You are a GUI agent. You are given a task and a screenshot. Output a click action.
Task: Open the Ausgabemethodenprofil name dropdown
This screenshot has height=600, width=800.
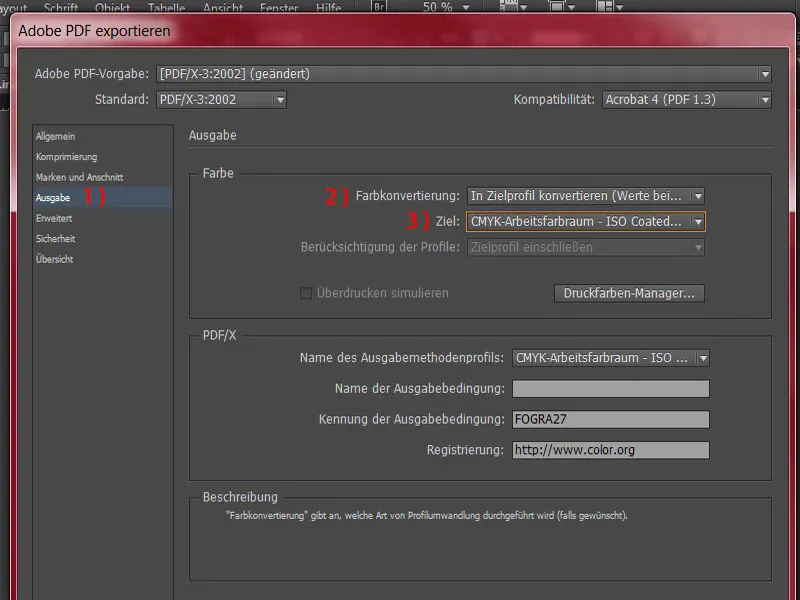tap(703, 358)
